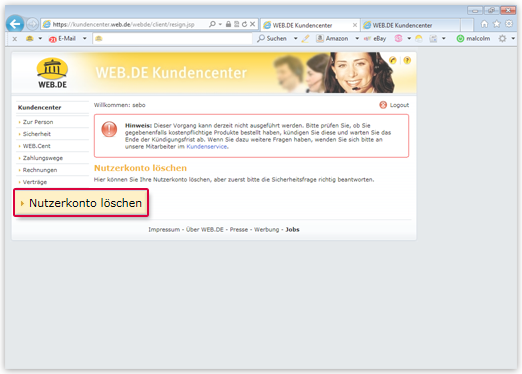This screenshot has height=374, width=522.
Task: Open the Über WEB.DE footer link
Action: (x=205, y=230)
